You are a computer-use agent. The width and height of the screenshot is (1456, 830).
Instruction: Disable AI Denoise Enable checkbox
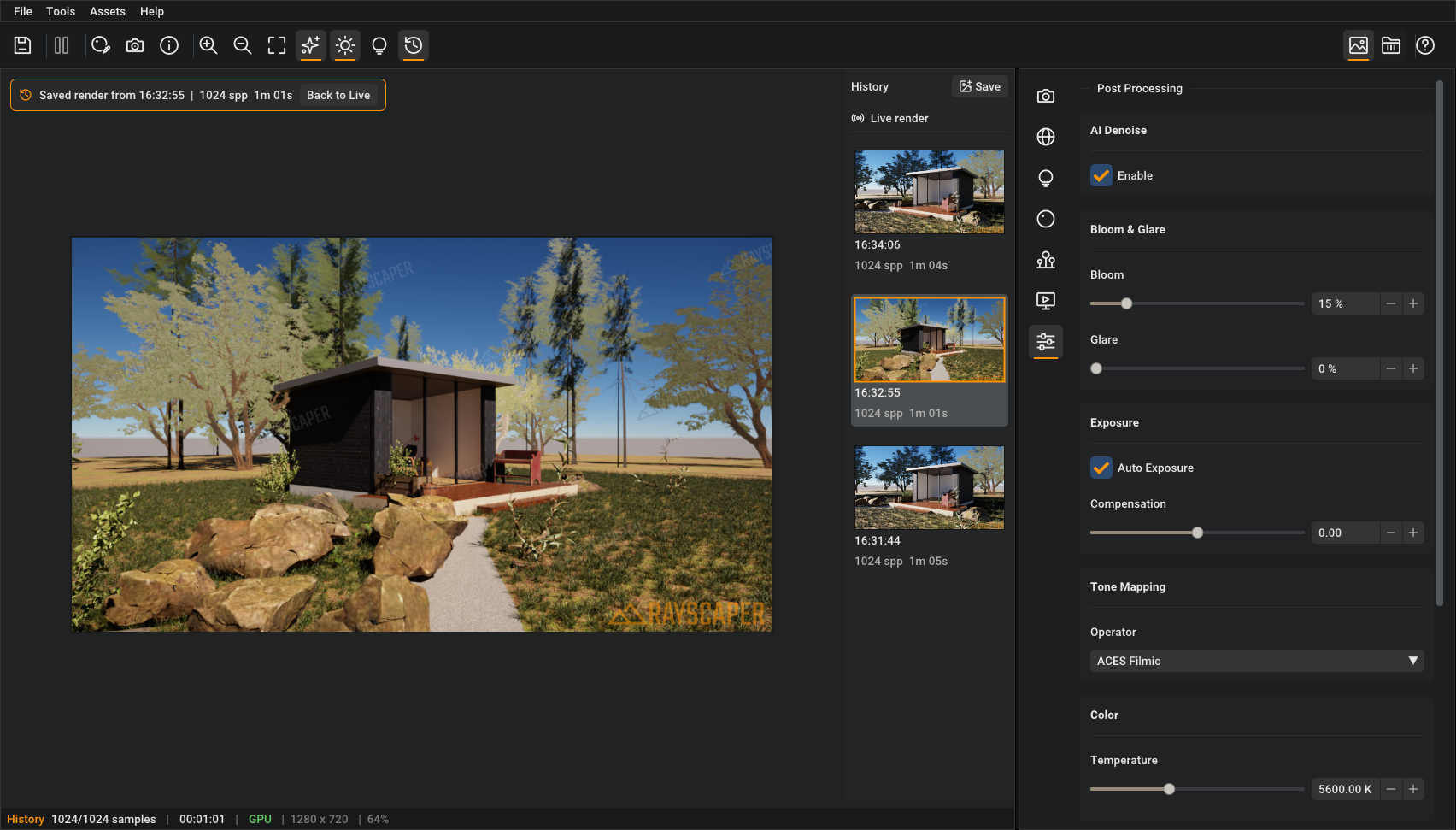coord(1101,175)
